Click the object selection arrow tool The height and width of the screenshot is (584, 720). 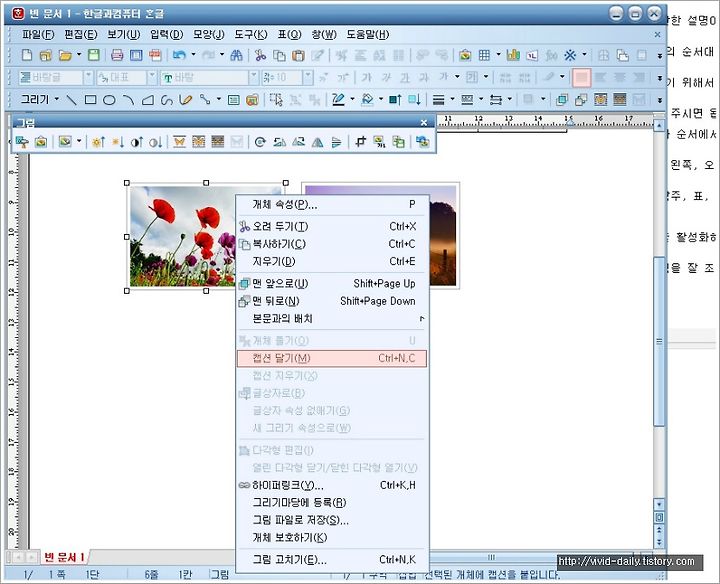276,100
